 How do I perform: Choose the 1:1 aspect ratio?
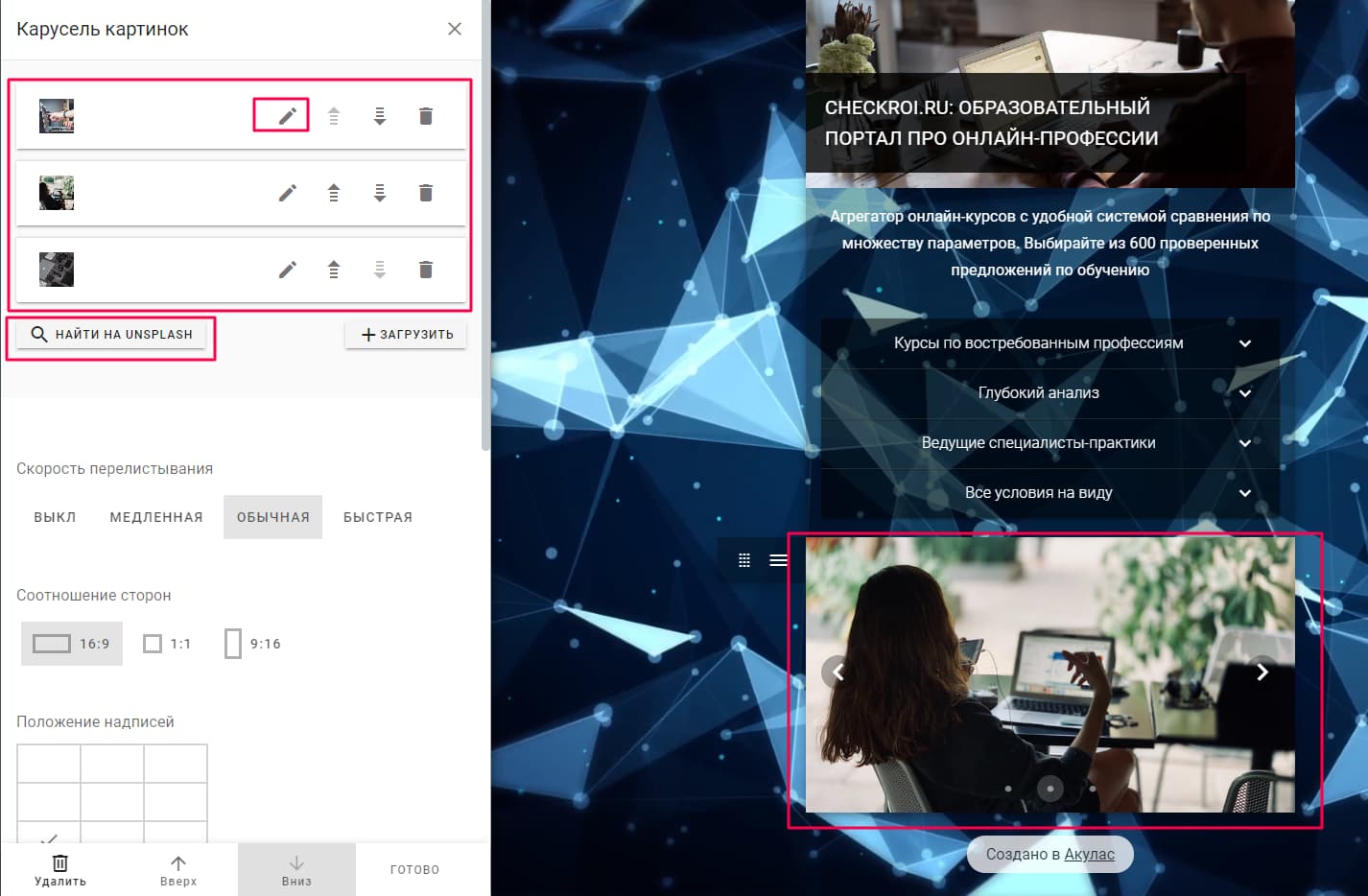point(167,644)
